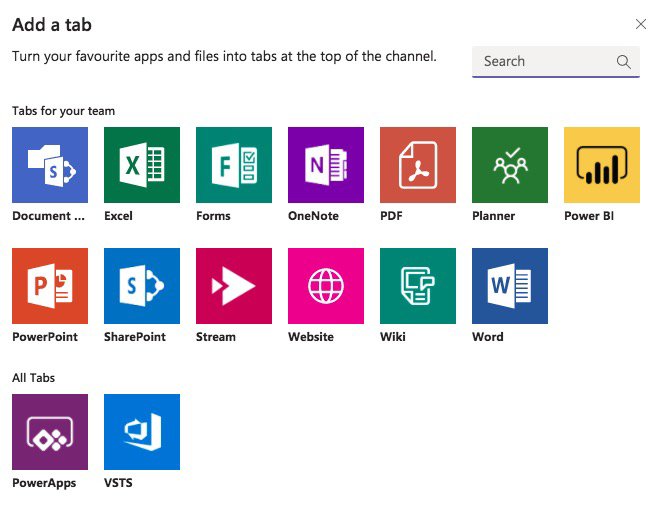Click the "Planner" label text
Screen dimensions: 660x505
click(x=493, y=216)
